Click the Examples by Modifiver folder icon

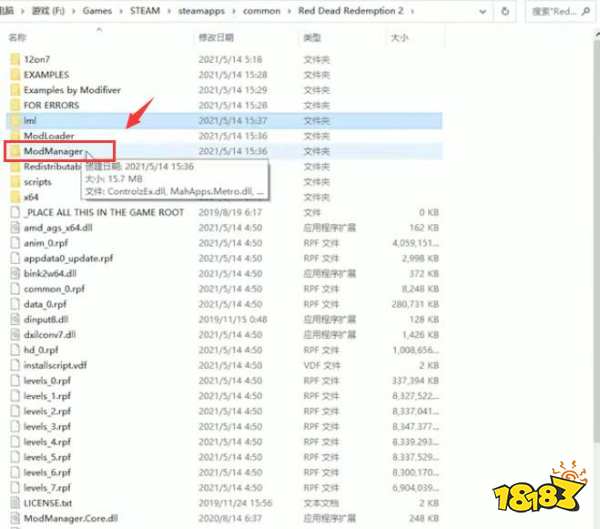(x=15, y=90)
